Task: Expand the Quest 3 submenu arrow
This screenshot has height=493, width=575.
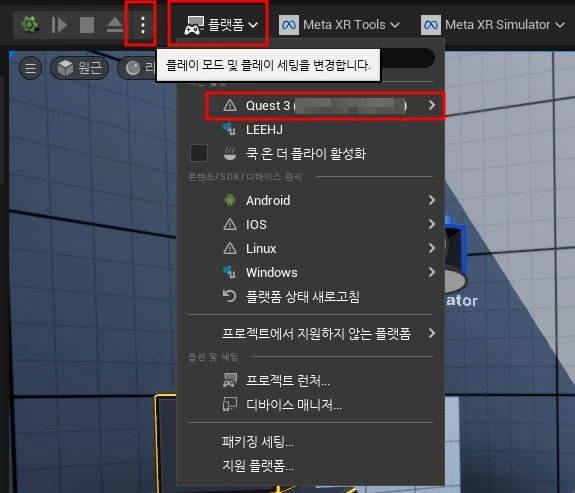Action: 432,105
